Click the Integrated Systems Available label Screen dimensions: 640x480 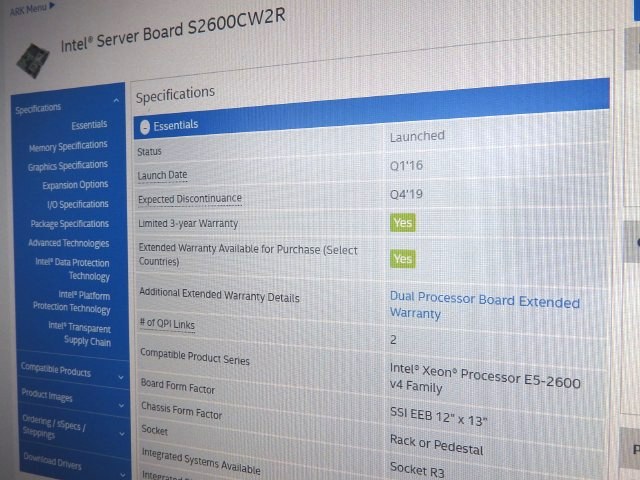pos(201,461)
